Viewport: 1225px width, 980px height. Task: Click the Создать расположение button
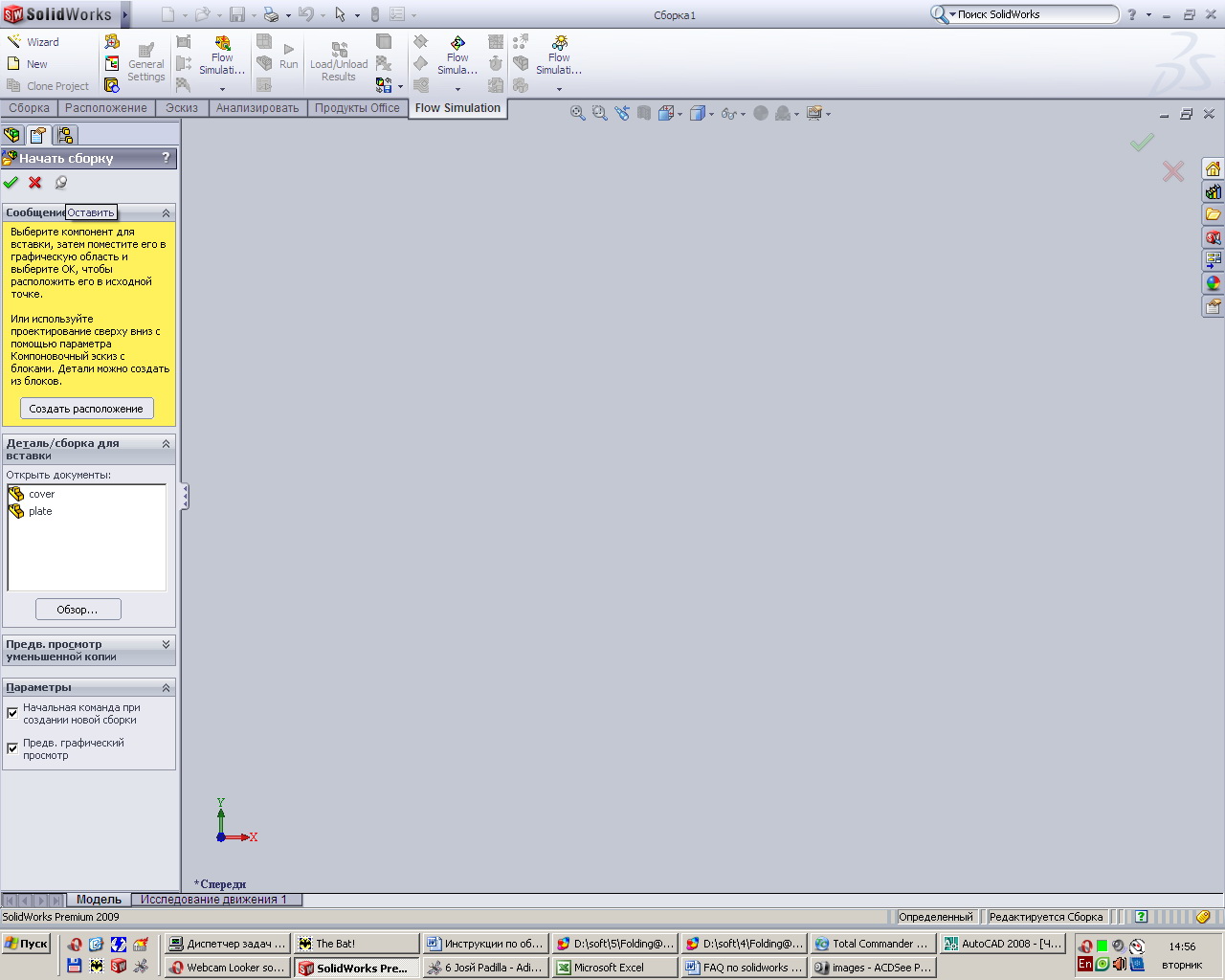(x=86, y=409)
